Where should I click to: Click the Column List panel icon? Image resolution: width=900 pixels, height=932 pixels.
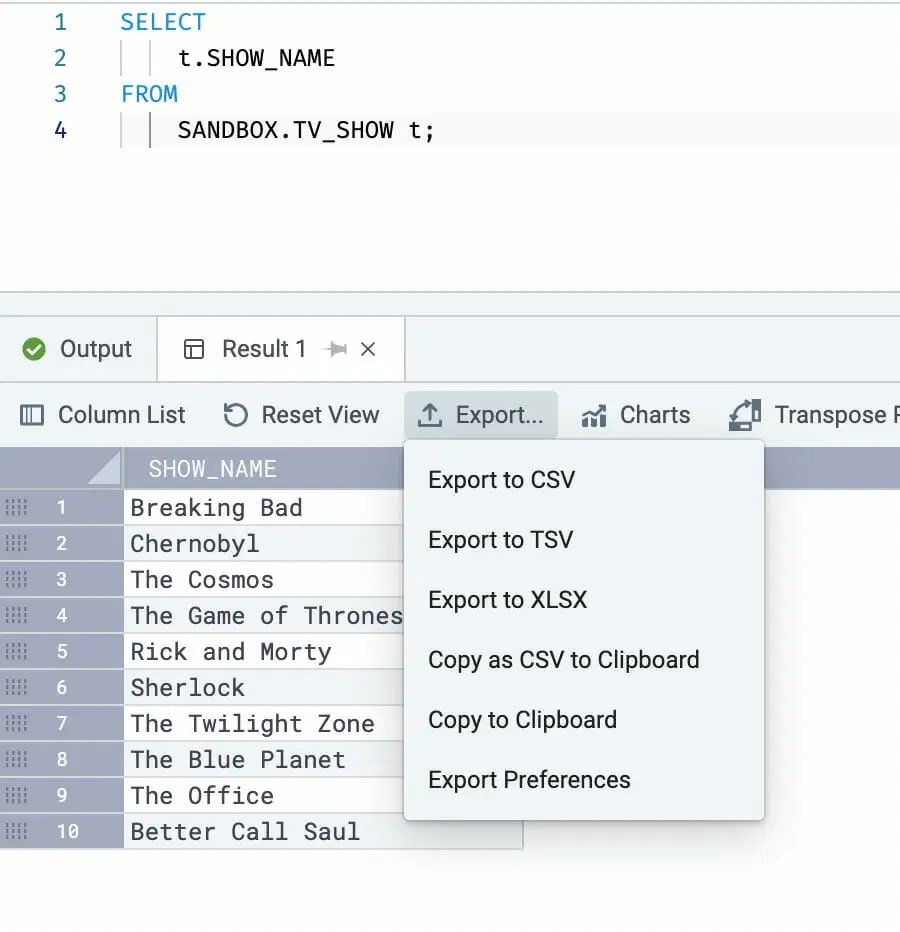coord(34,414)
